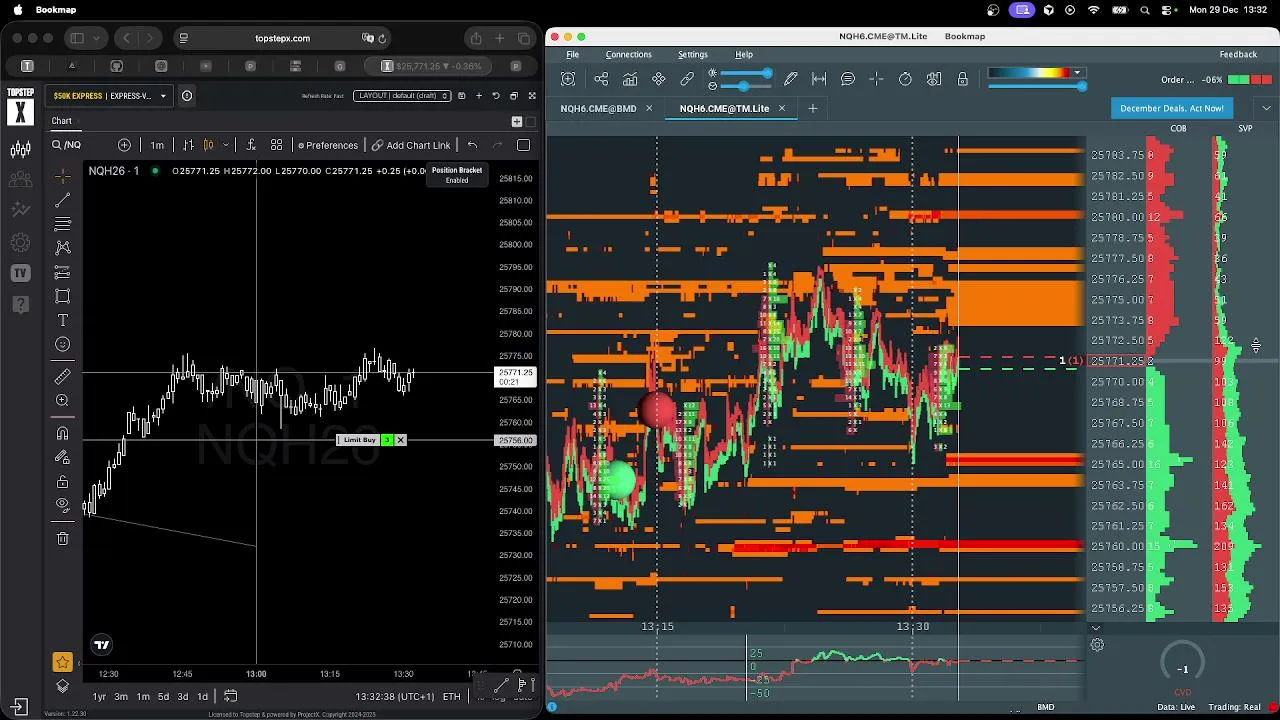Open the Bookmap Connections menu
The image size is (1280, 720).
pos(628,54)
